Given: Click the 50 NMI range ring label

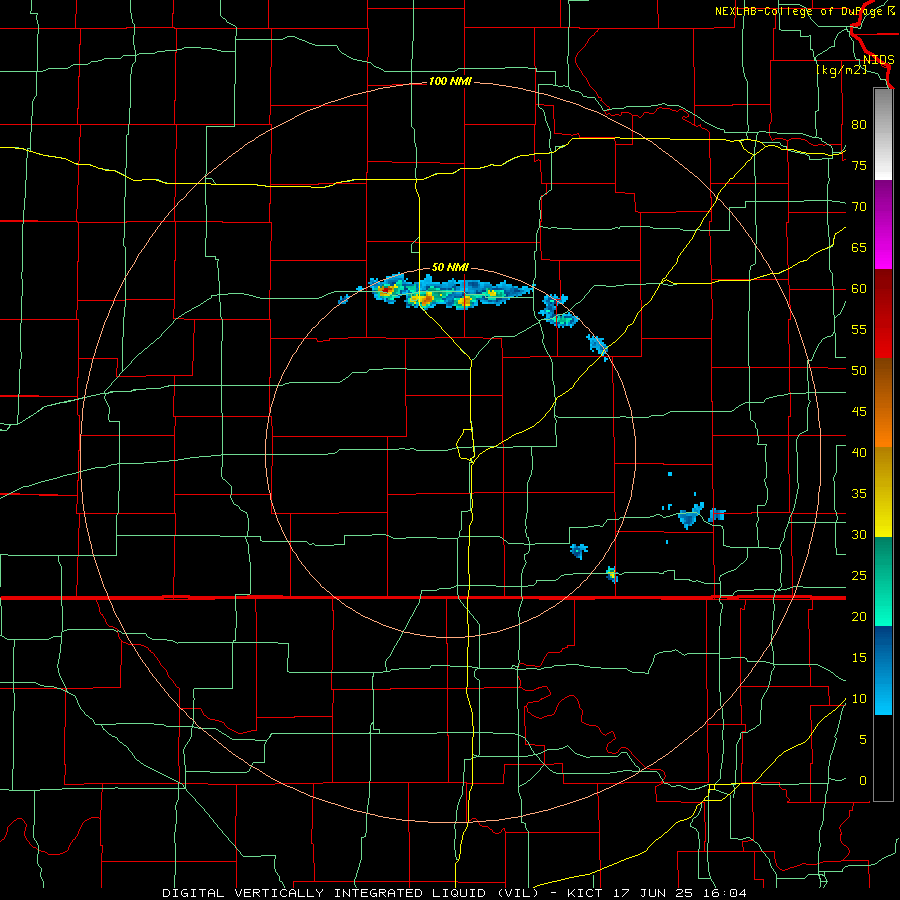Looking at the screenshot, I should click(450, 267).
